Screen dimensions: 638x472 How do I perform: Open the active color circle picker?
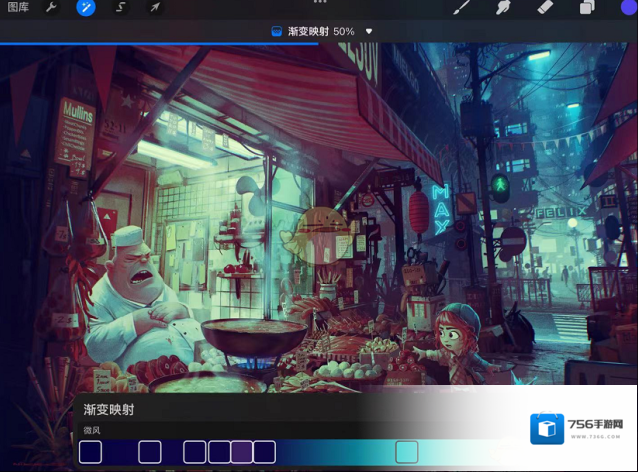(x=628, y=8)
